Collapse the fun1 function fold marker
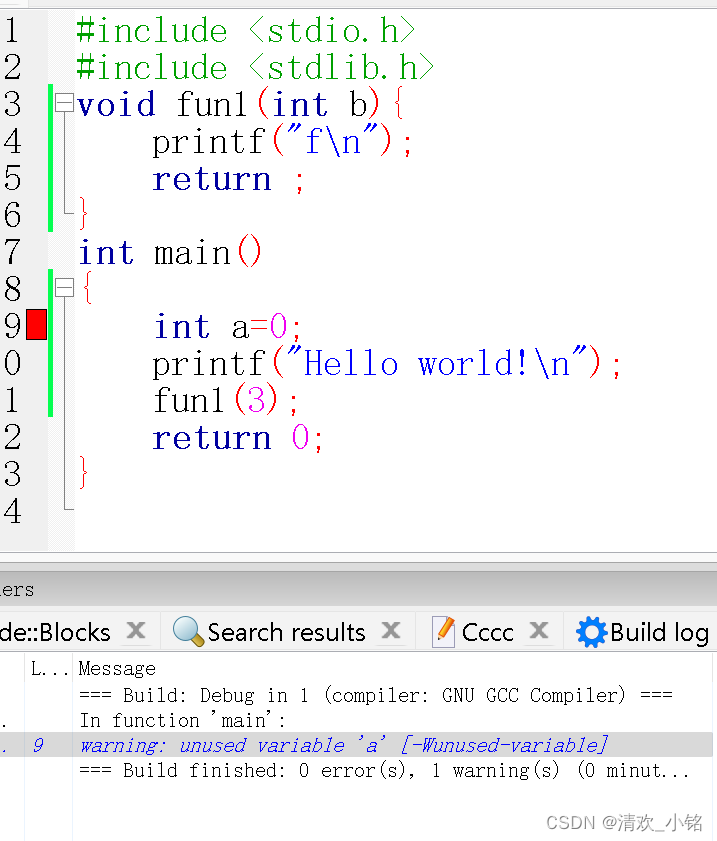 (x=64, y=102)
